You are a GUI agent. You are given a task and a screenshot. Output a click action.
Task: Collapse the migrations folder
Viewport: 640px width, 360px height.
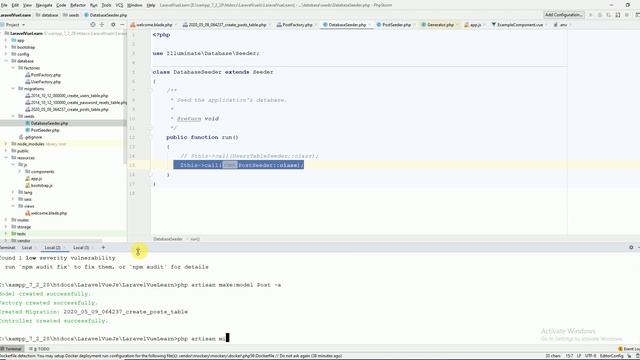click(x=13, y=89)
